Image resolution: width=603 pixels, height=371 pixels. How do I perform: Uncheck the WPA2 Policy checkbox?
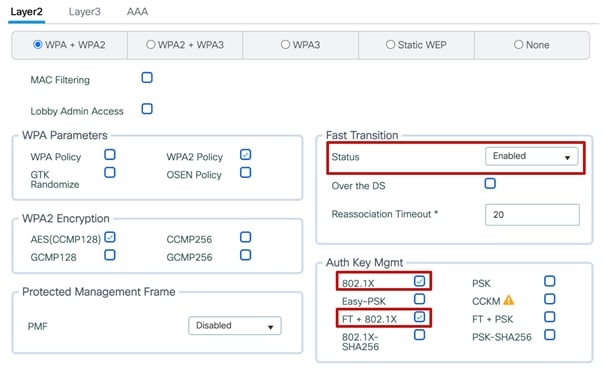[245, 155]
